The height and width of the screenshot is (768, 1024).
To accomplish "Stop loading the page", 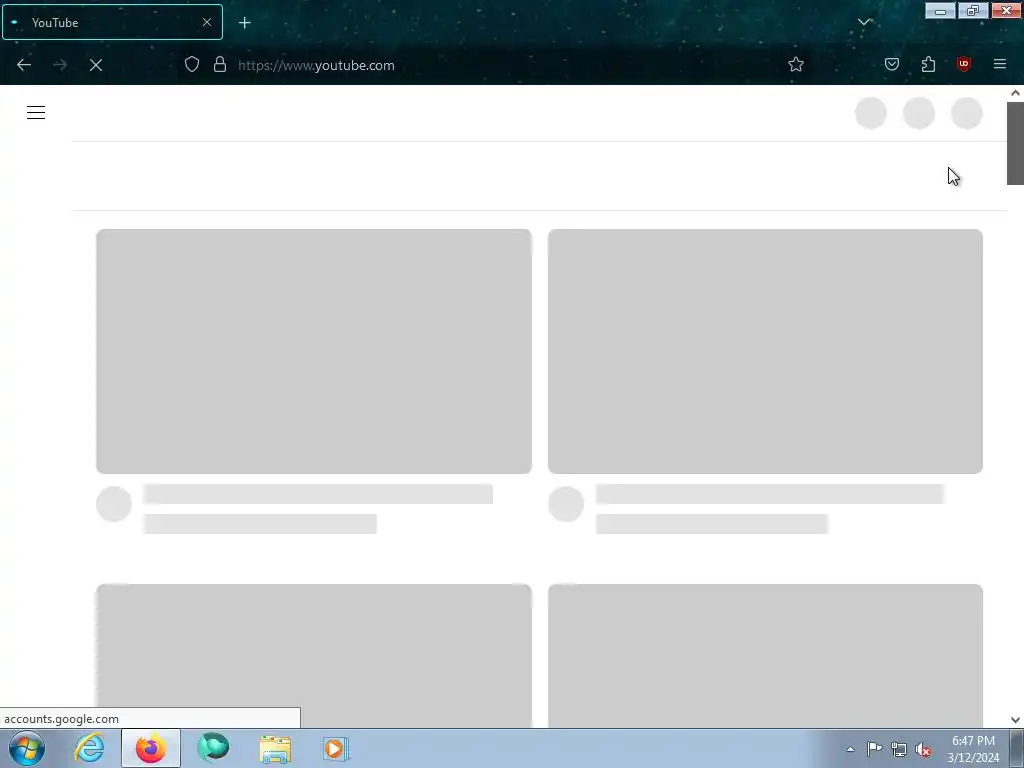I will 96,65.
